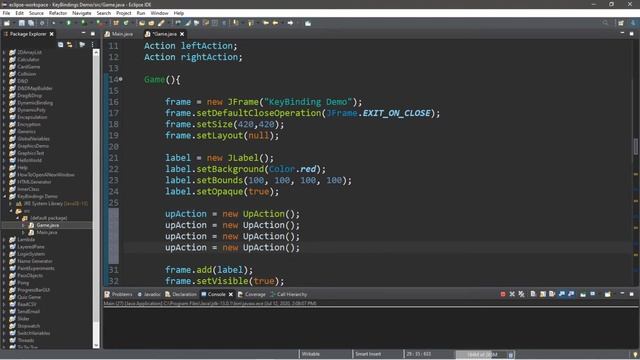Click Link with Editor in Package Explorer

pos(70,44)
